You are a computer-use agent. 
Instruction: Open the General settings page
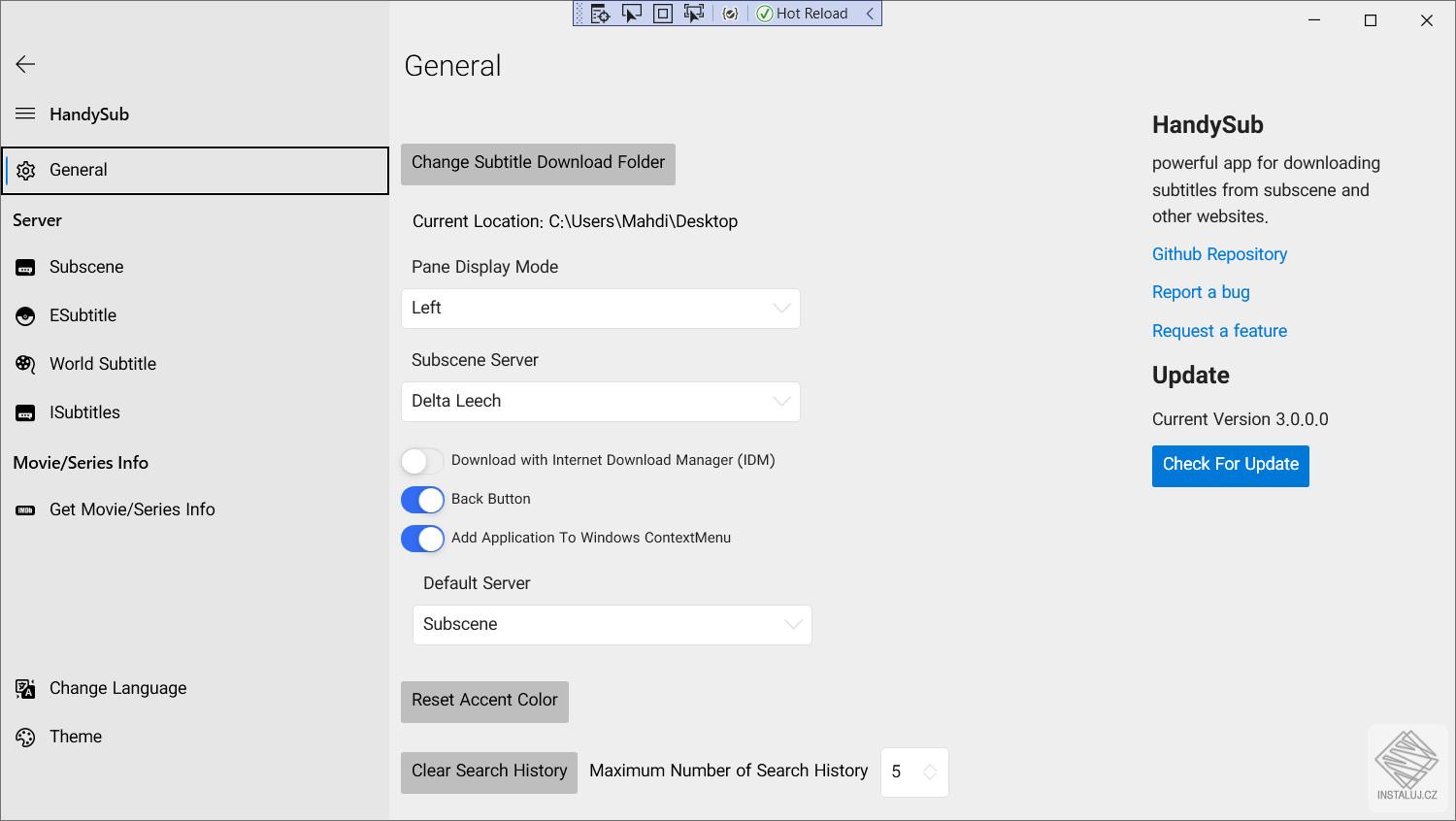click(x=195, y=170)
